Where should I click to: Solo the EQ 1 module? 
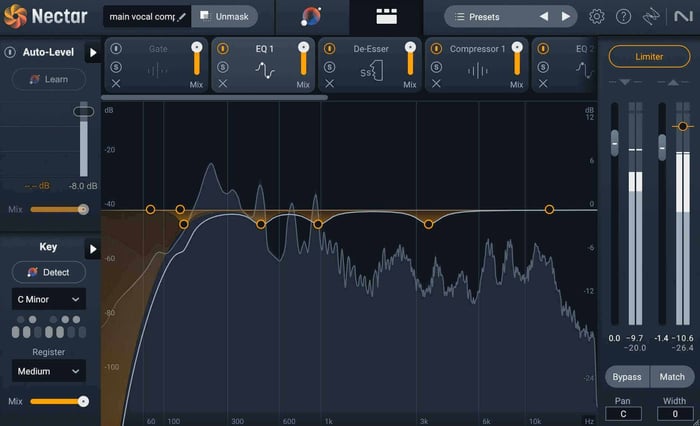click(x=223, y=67)
